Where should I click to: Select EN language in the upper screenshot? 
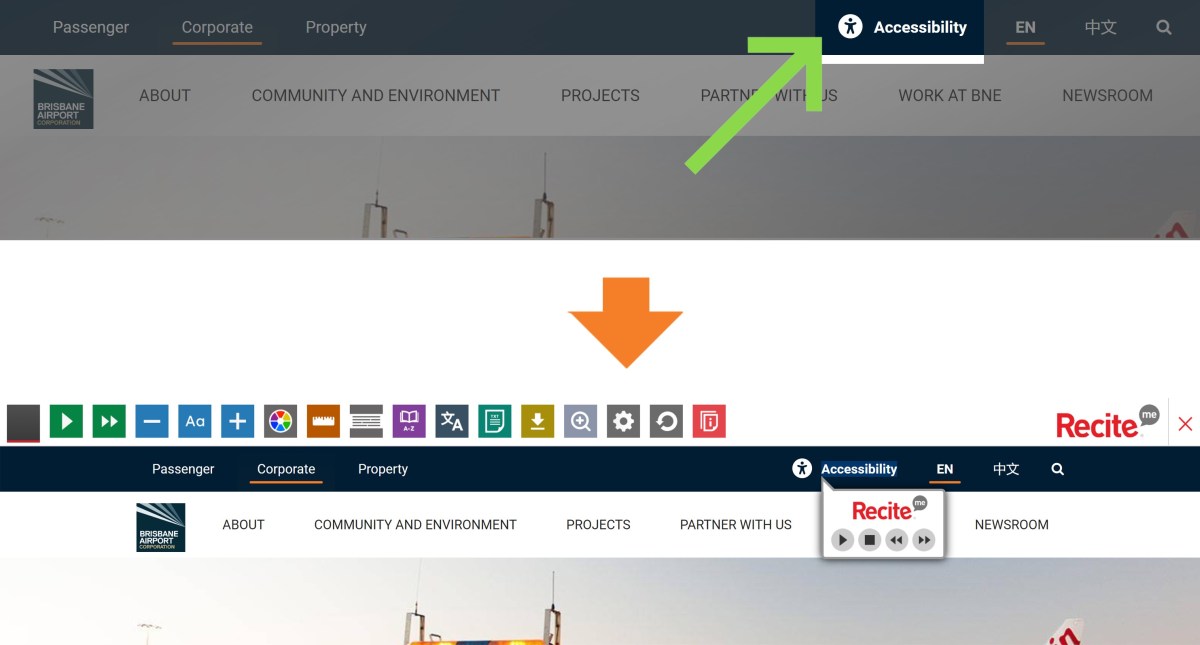tap(1026, 28)
